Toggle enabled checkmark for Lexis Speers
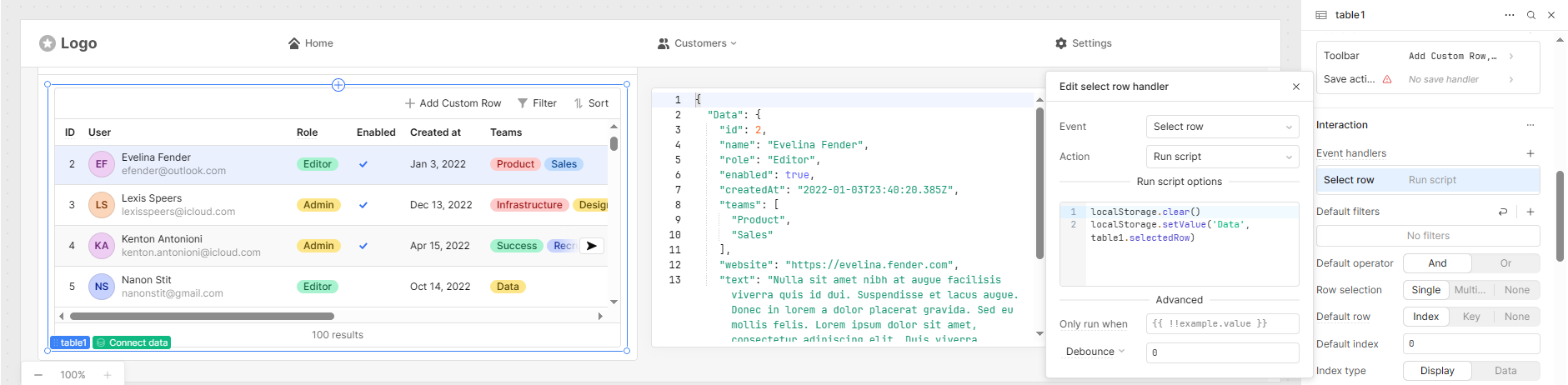The width and height of the screenshot is (1568, 385). point(363,205)
